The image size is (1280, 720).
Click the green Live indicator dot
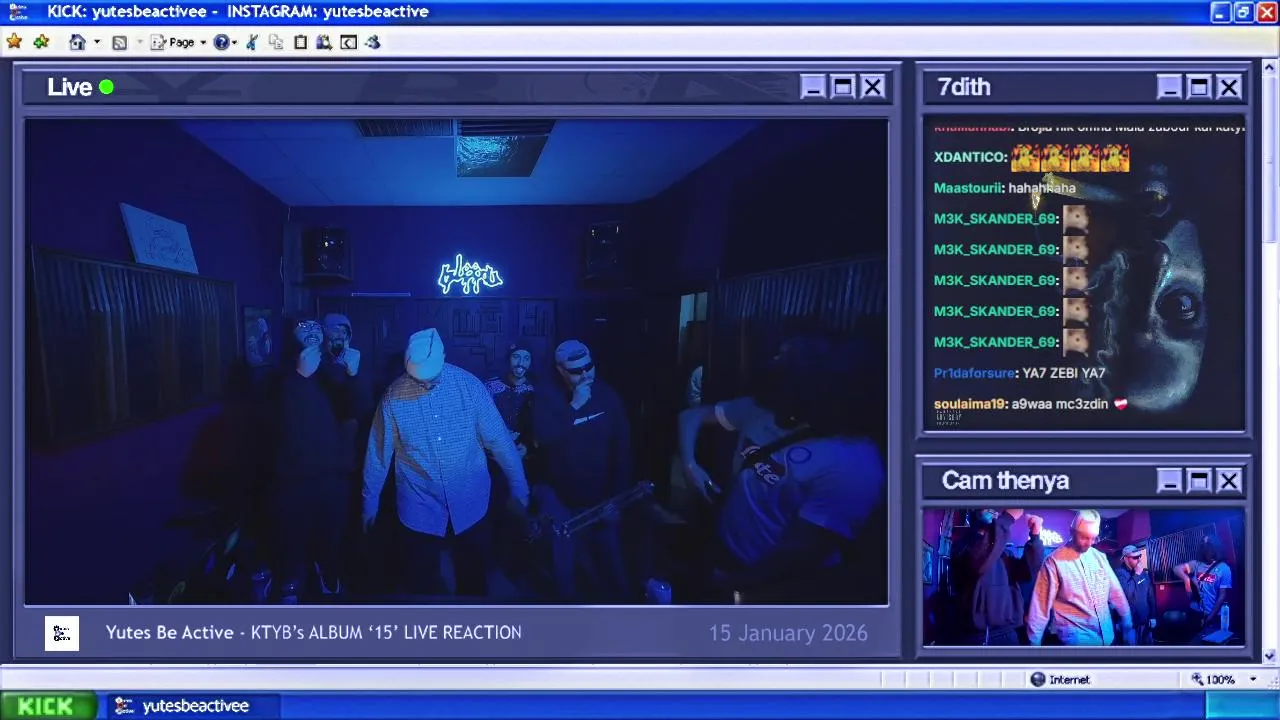pos(106,87)
